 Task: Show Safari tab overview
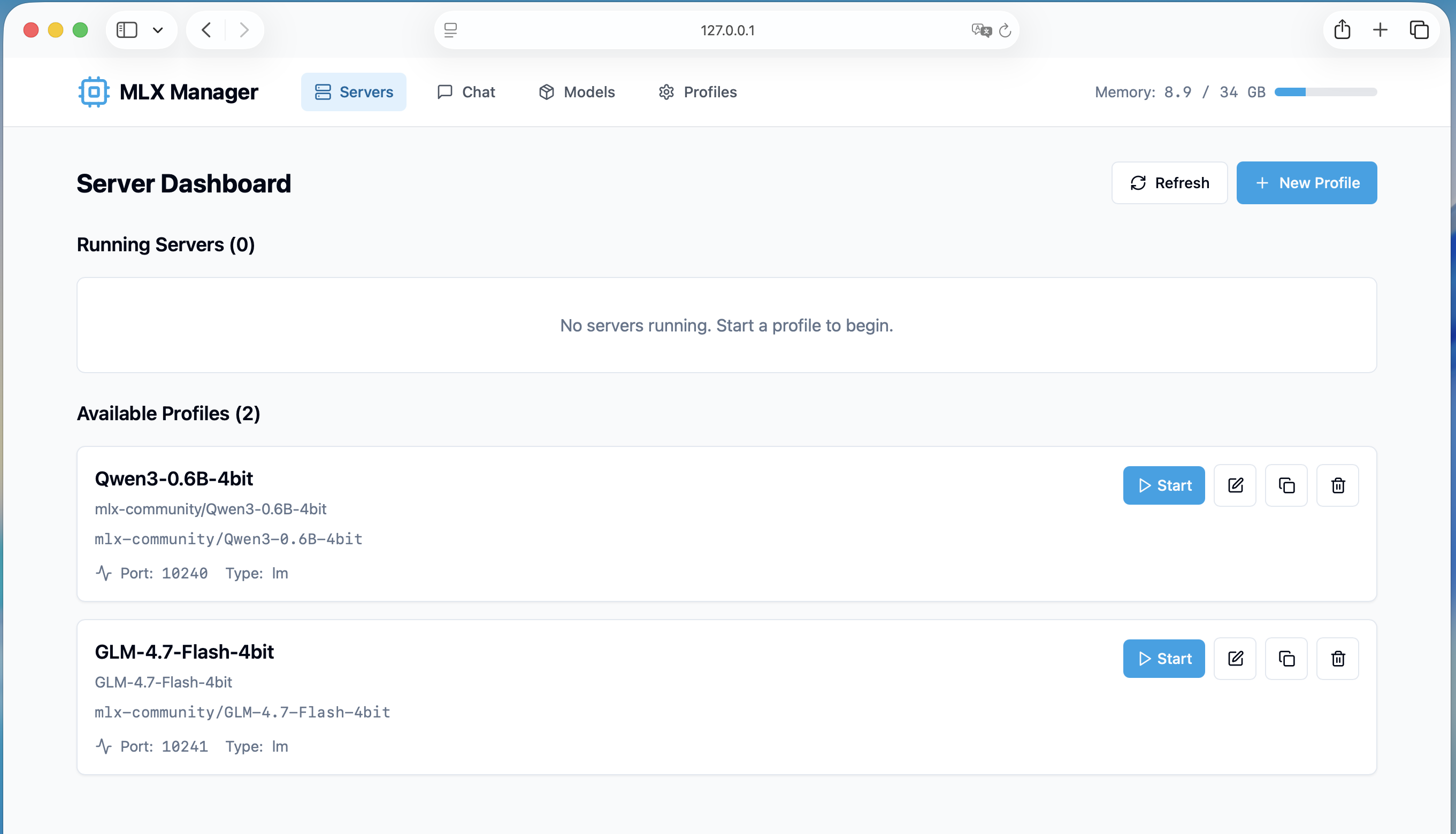coord(1419,30)
